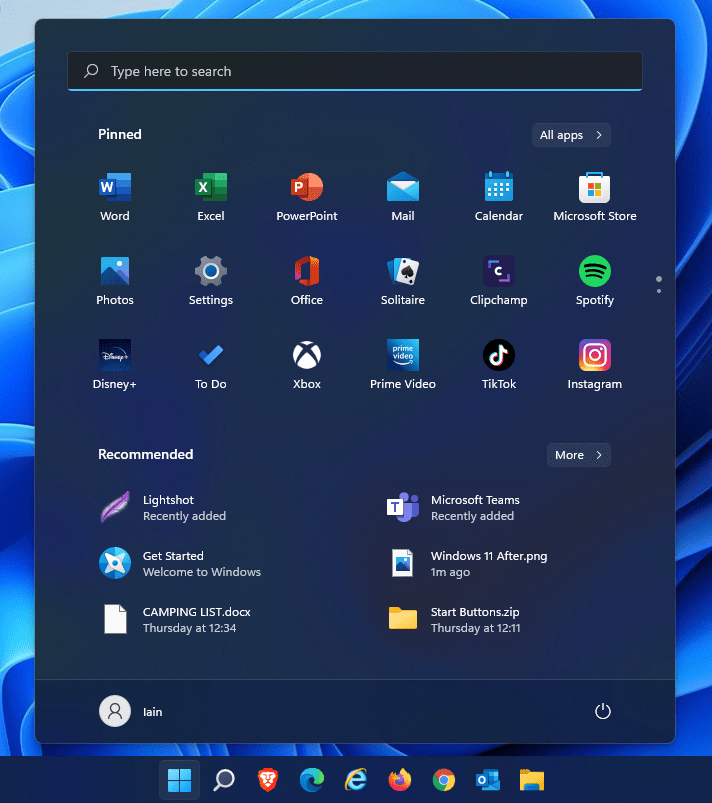Open the Calendar app
712x803 pixels.
(498, 196)
